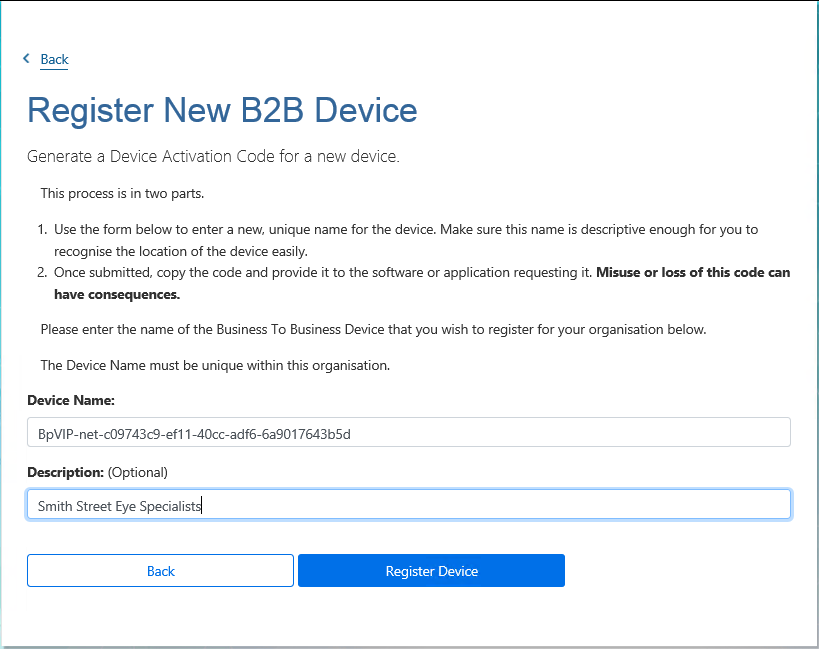Click into the Description text field
This screenshot has height=649, width=819.
(408, 504)
